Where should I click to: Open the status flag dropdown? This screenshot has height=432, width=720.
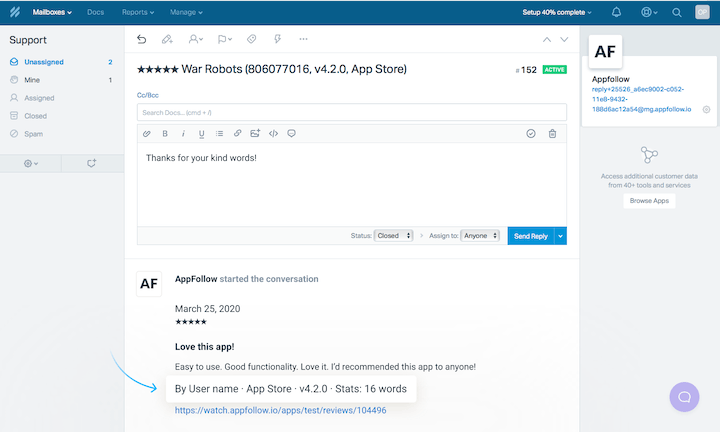[225, 39]
